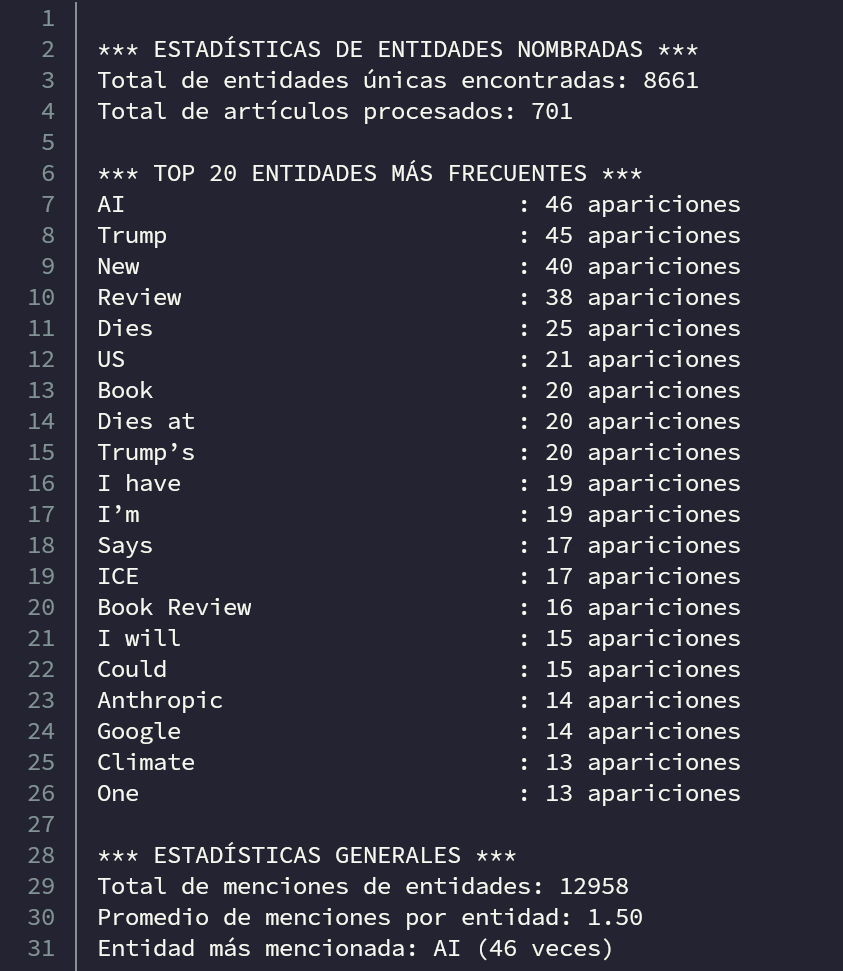The height and width of the screenshot is (971, 843).
Task: Click '14 apariciones' beside Google
Action: [x=642, y=731]
